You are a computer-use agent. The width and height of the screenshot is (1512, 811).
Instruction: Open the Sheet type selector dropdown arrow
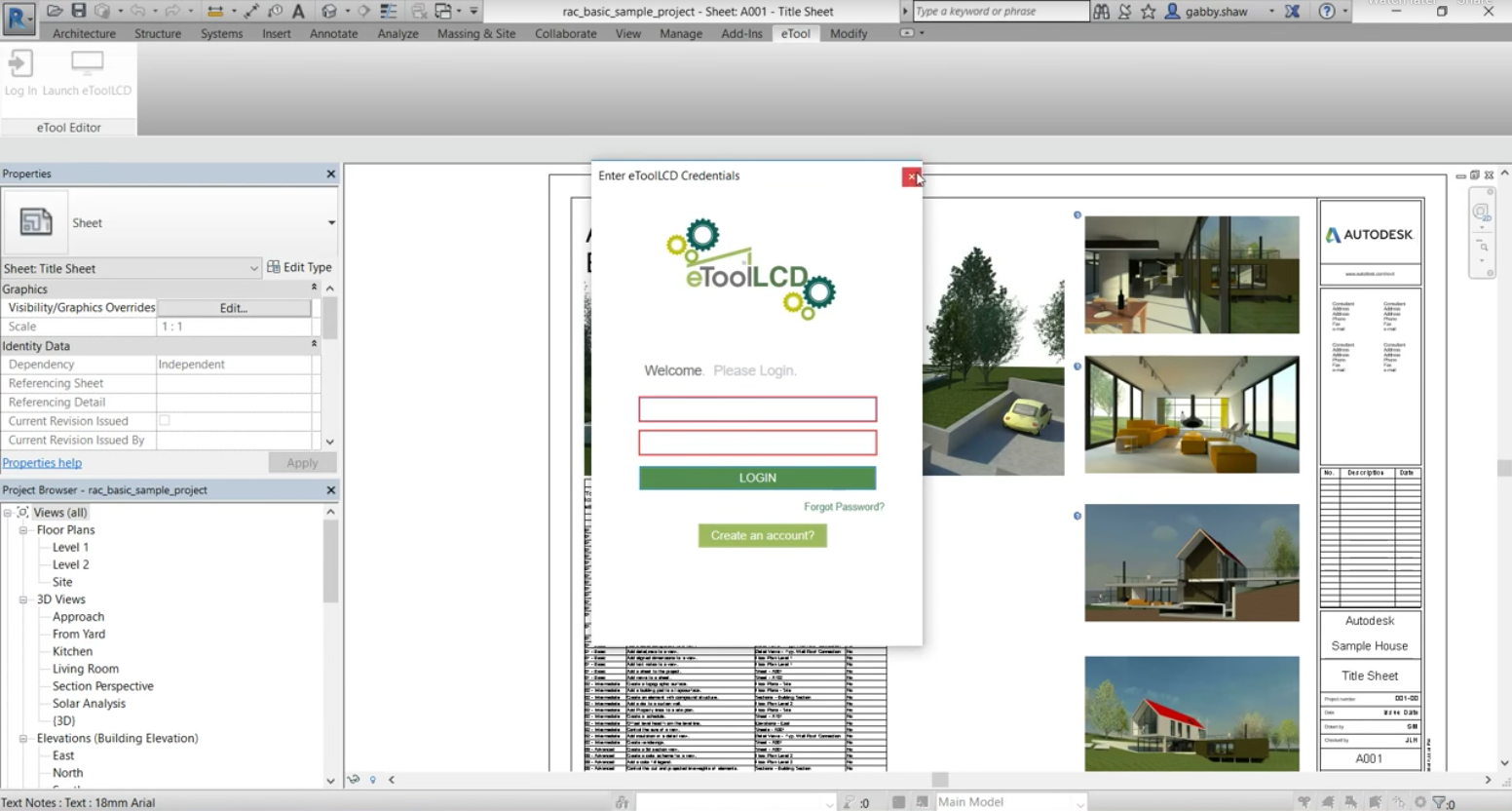tap(331, 222)
